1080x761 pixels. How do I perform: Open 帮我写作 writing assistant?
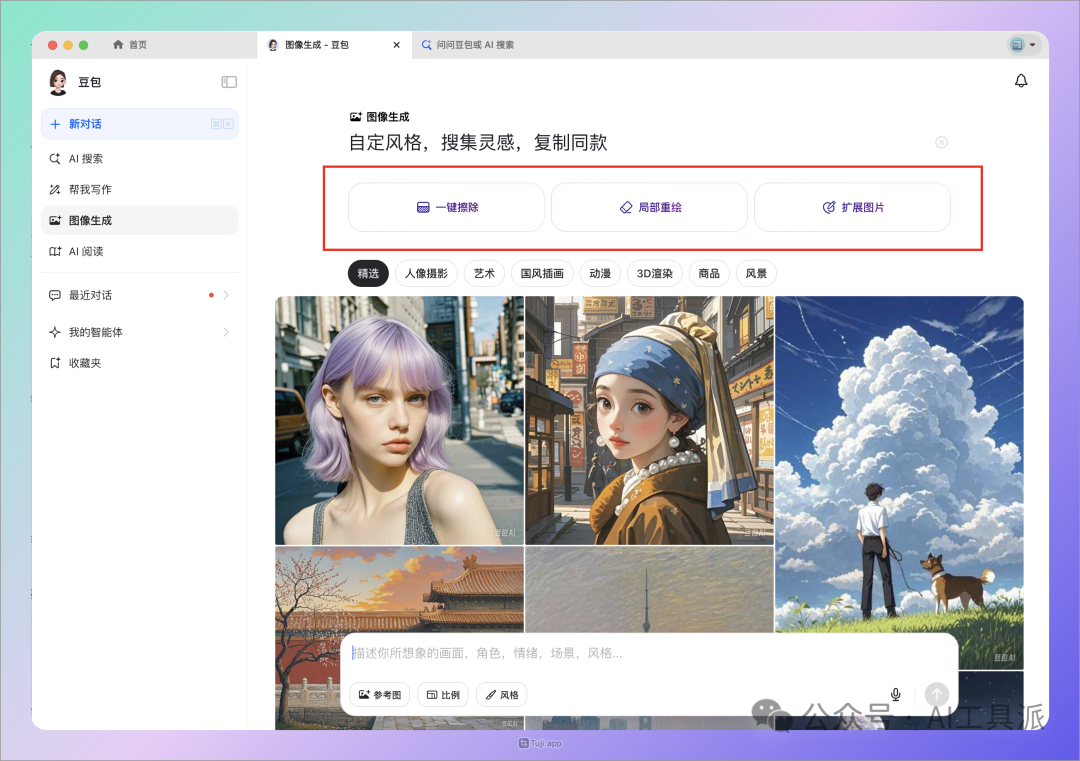pyautogui.click(x=140, y=189)
